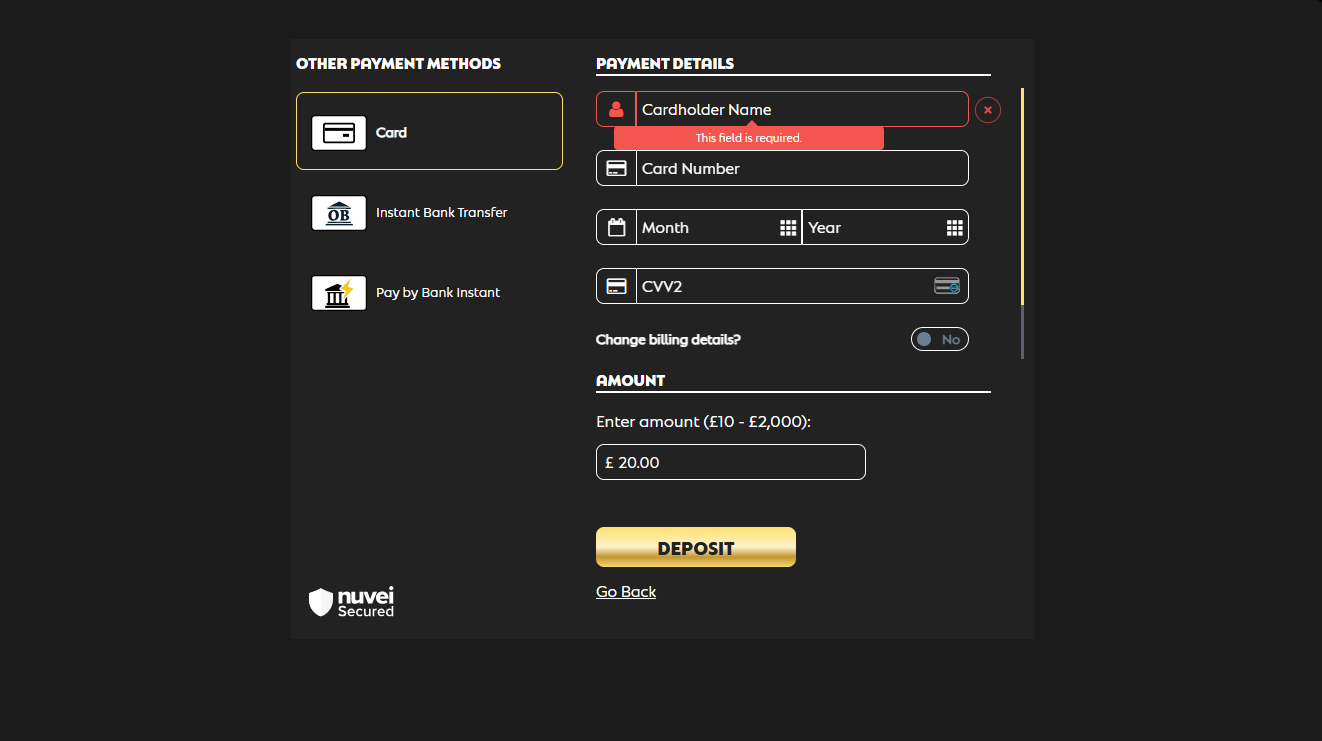This screenshot has height=741, width=1322.
Task: Focus the deposit amount input field
Action: (x=730, y=462)
